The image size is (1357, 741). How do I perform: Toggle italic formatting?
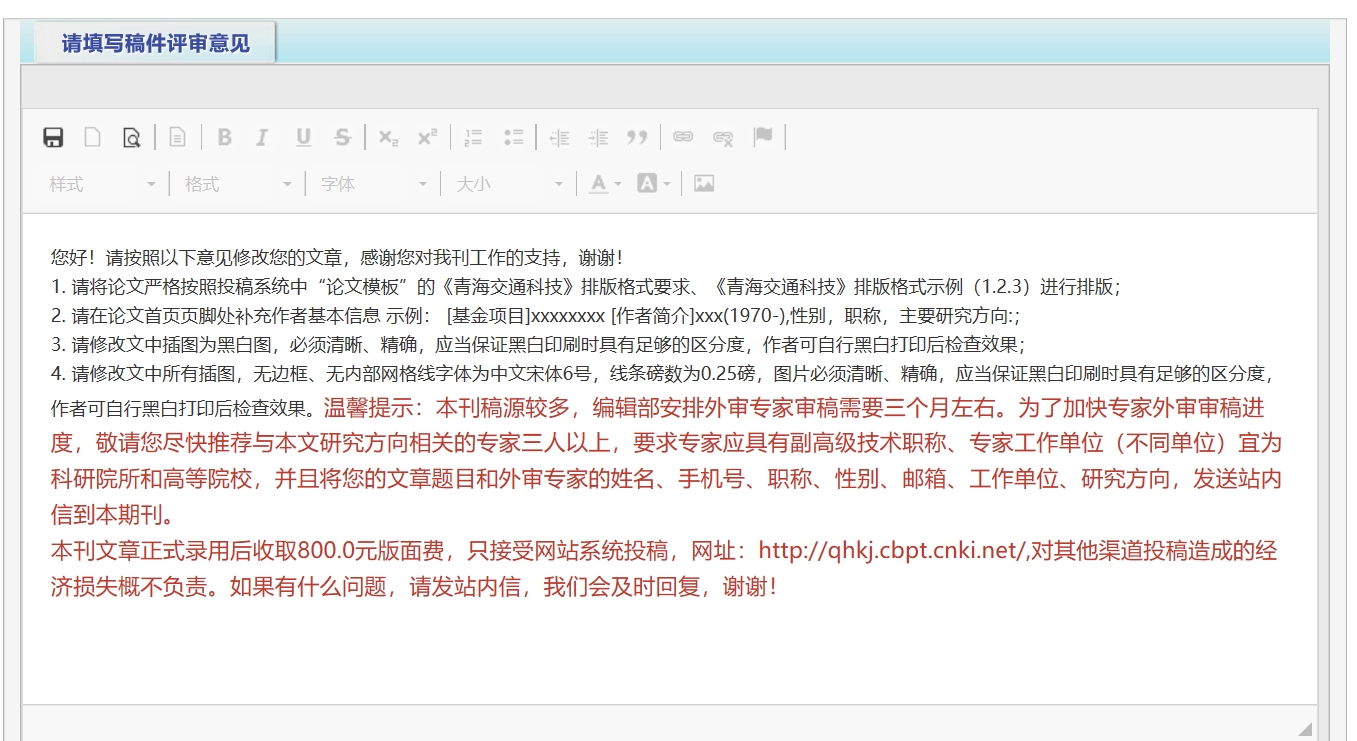pyautogui.click(x=262, y=138)
